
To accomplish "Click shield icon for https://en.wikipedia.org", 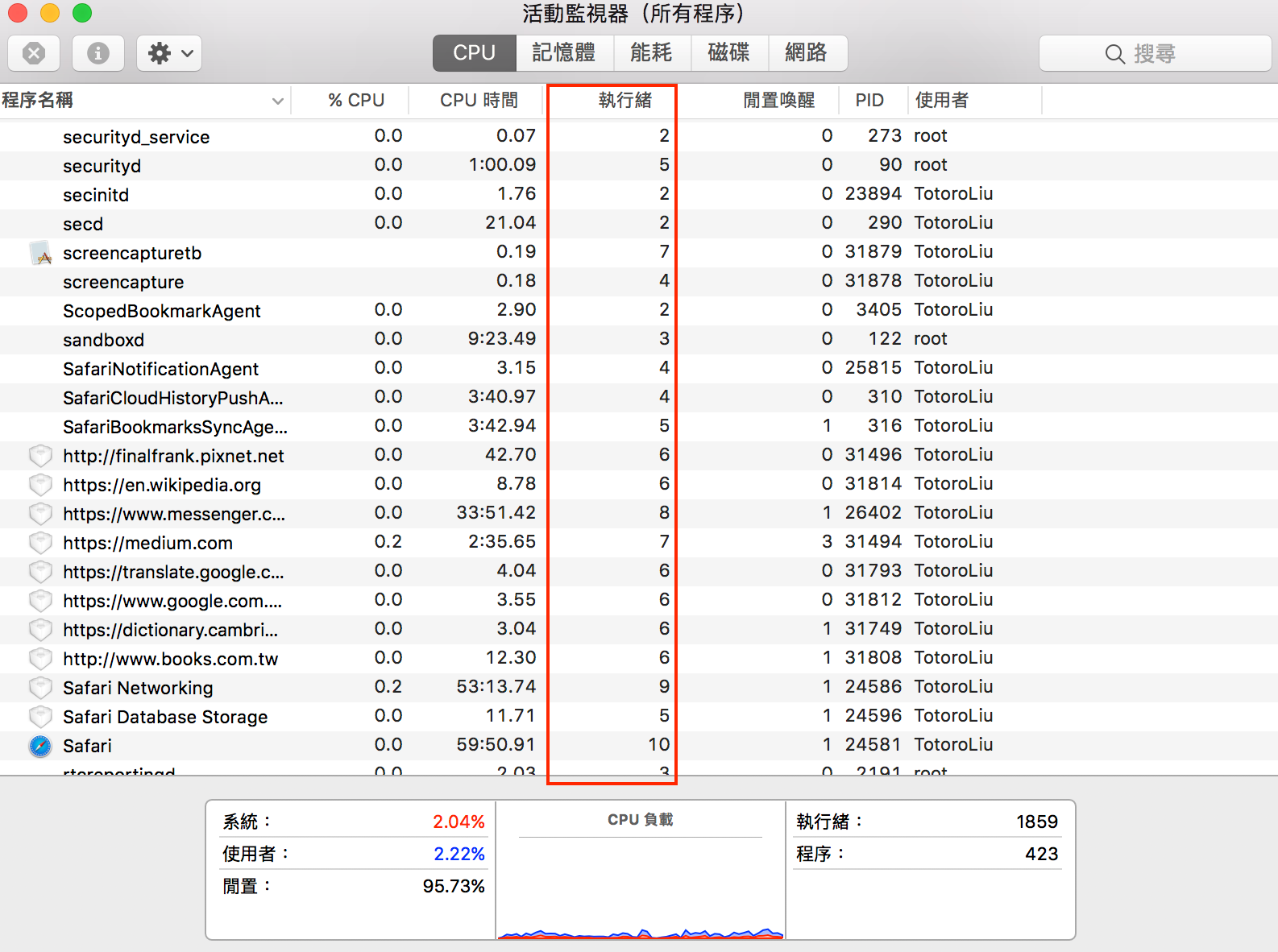I will point(40,485).
